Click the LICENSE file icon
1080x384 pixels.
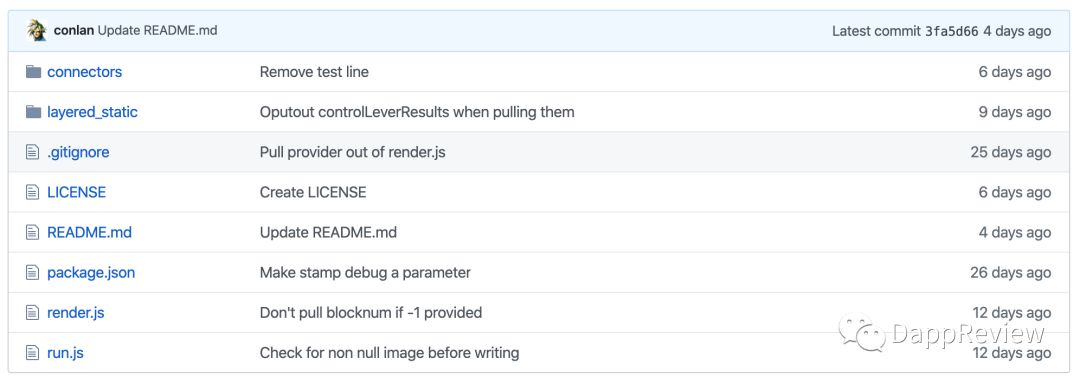32,192
